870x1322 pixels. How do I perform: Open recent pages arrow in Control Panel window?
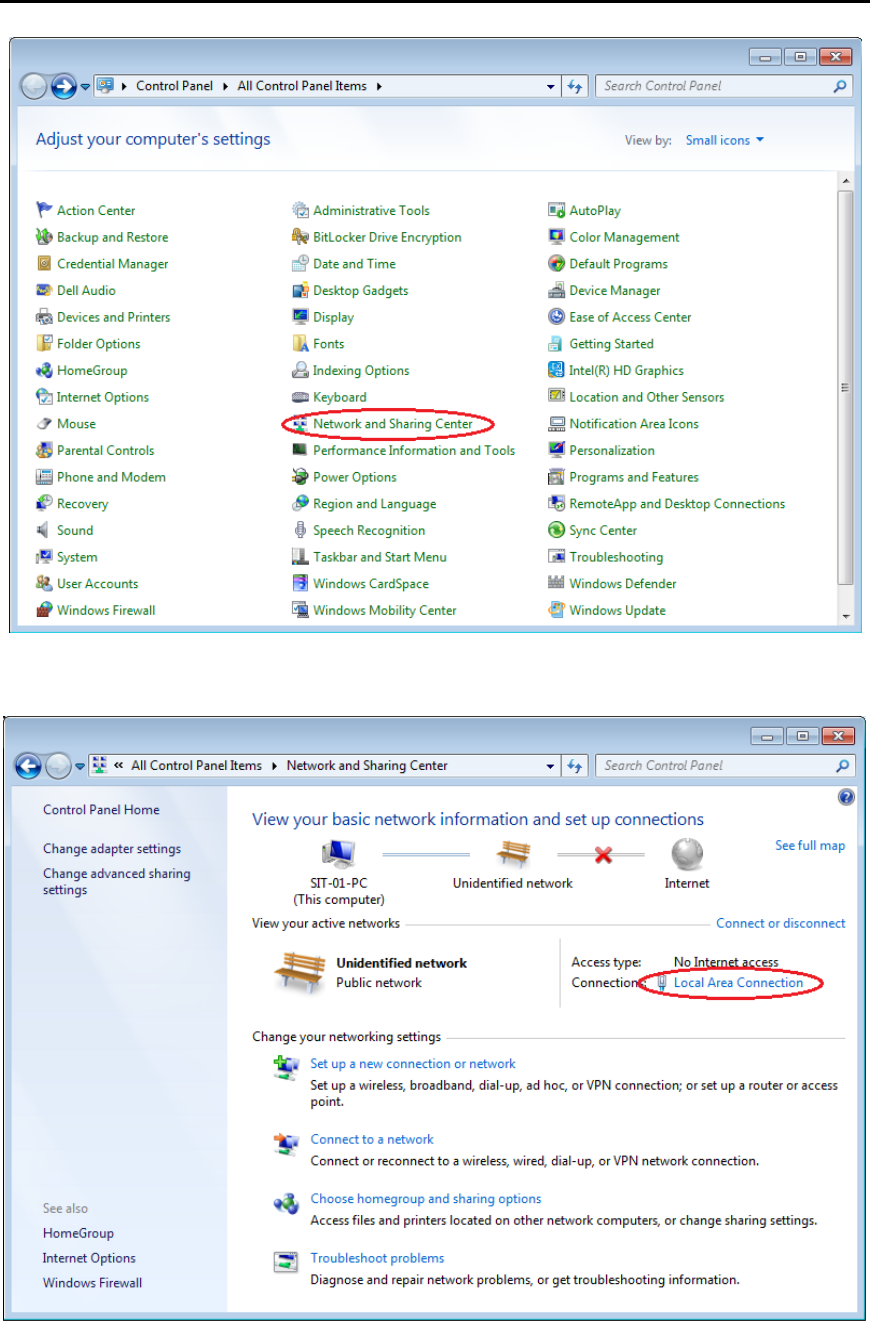click(86, 86)
